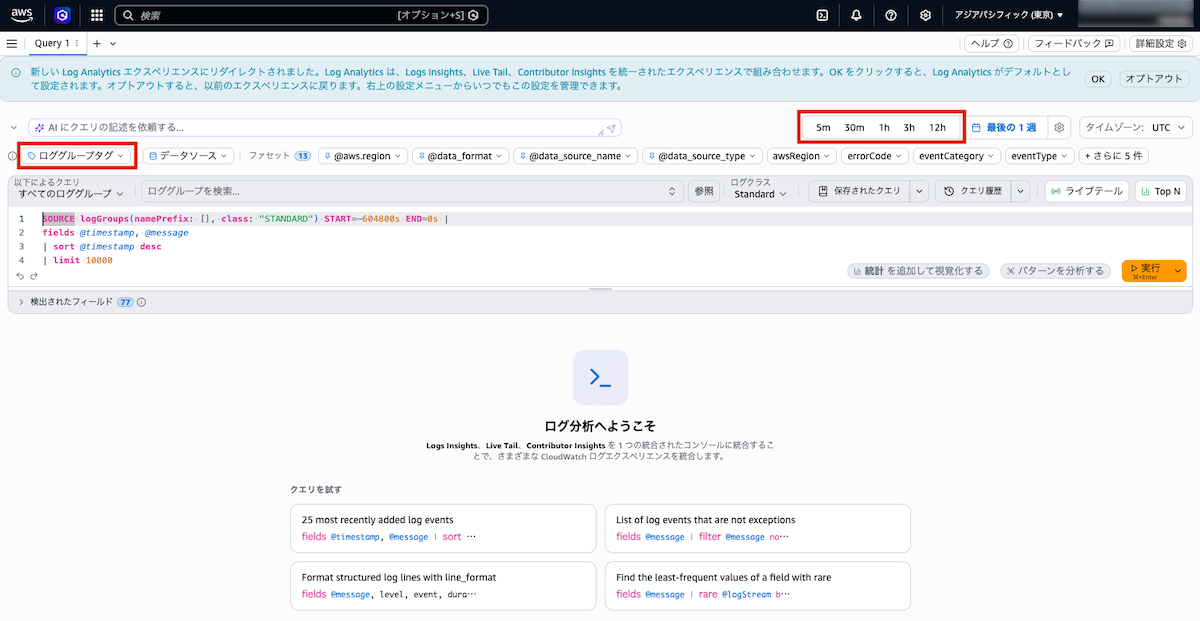Open the all log groups query scope dropdown
1200x621 pixels.
point(70,192)
